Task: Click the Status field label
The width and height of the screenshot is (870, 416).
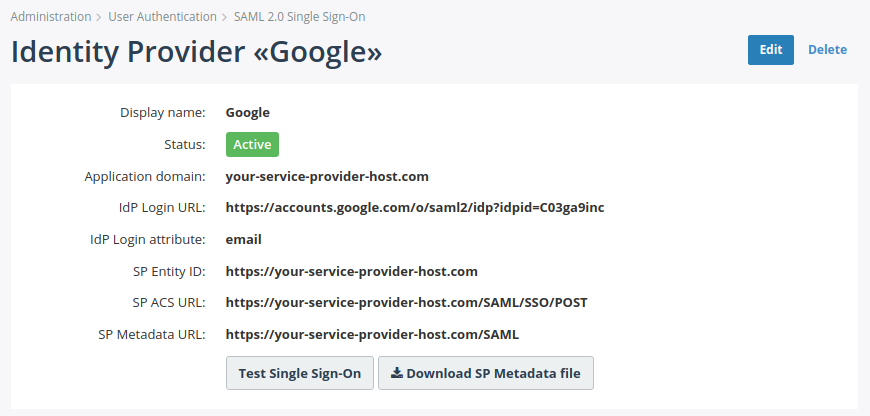Action: [184, 145]
